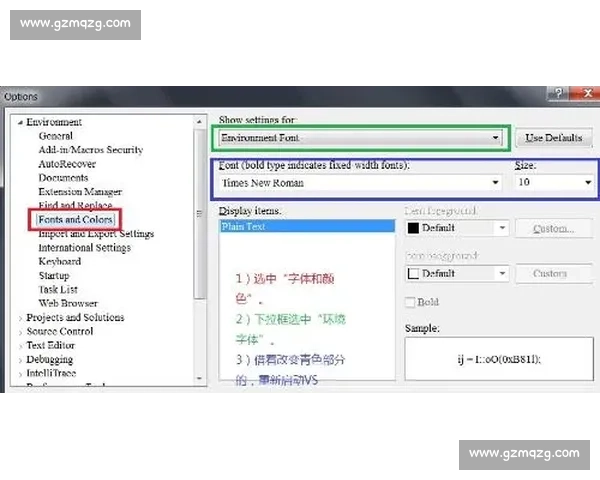Select Fonts and Colors page

75,219
